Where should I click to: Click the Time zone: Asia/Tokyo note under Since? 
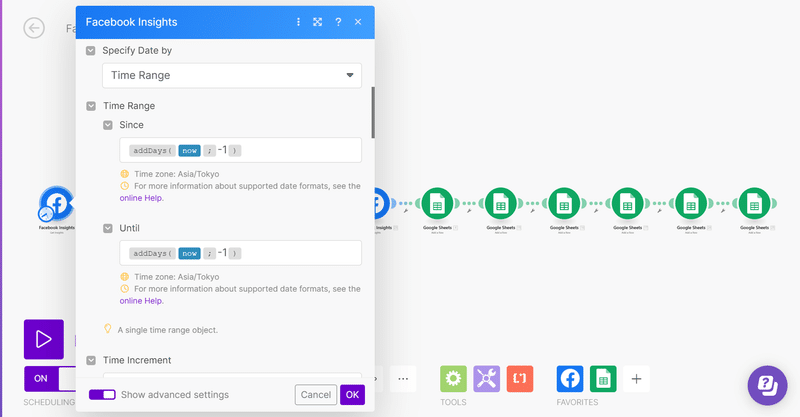[177, 174]
